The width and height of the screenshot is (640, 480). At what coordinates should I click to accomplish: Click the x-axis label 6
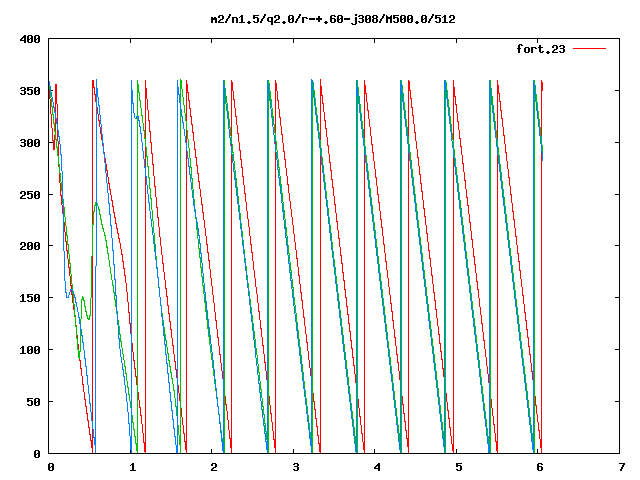(540, 467)
